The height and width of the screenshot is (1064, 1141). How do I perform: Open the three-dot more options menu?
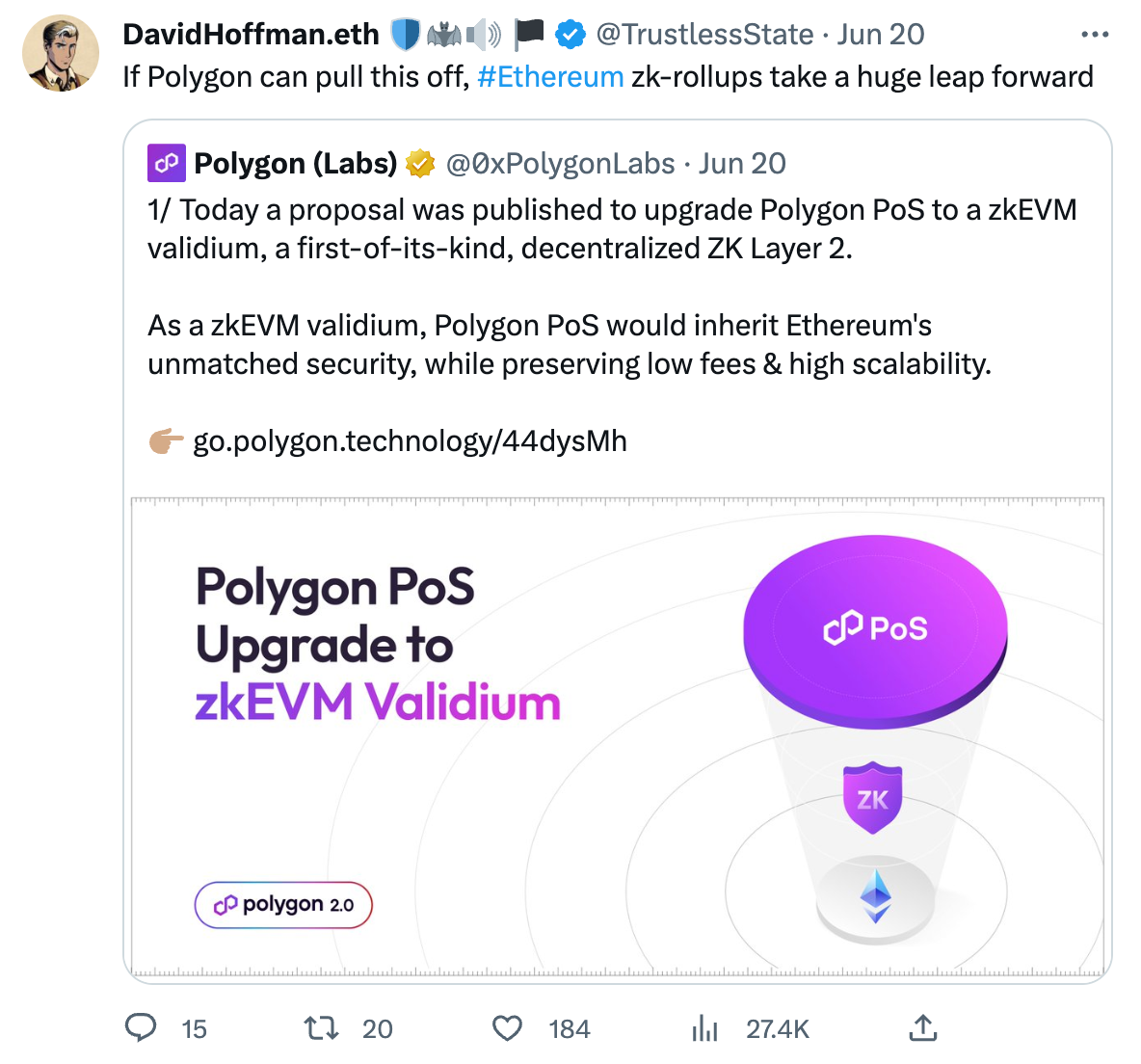(x=1095, y=35)
